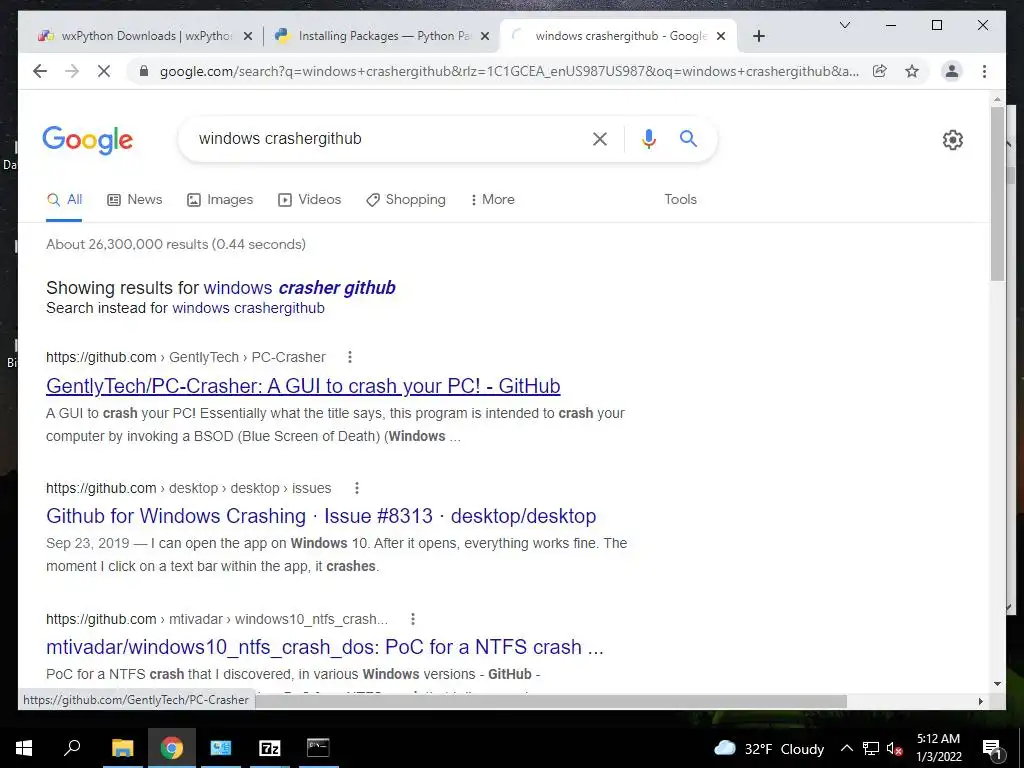Switch to Videos results
The image size is (1024, 768).
coord(310,200)
